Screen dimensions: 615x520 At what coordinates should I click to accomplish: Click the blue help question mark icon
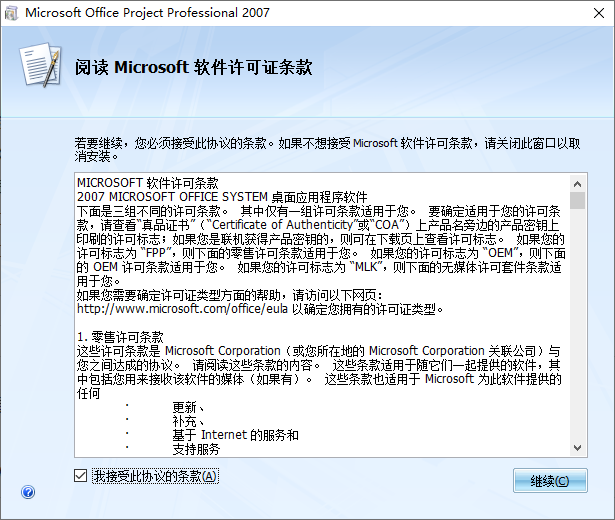28,492
